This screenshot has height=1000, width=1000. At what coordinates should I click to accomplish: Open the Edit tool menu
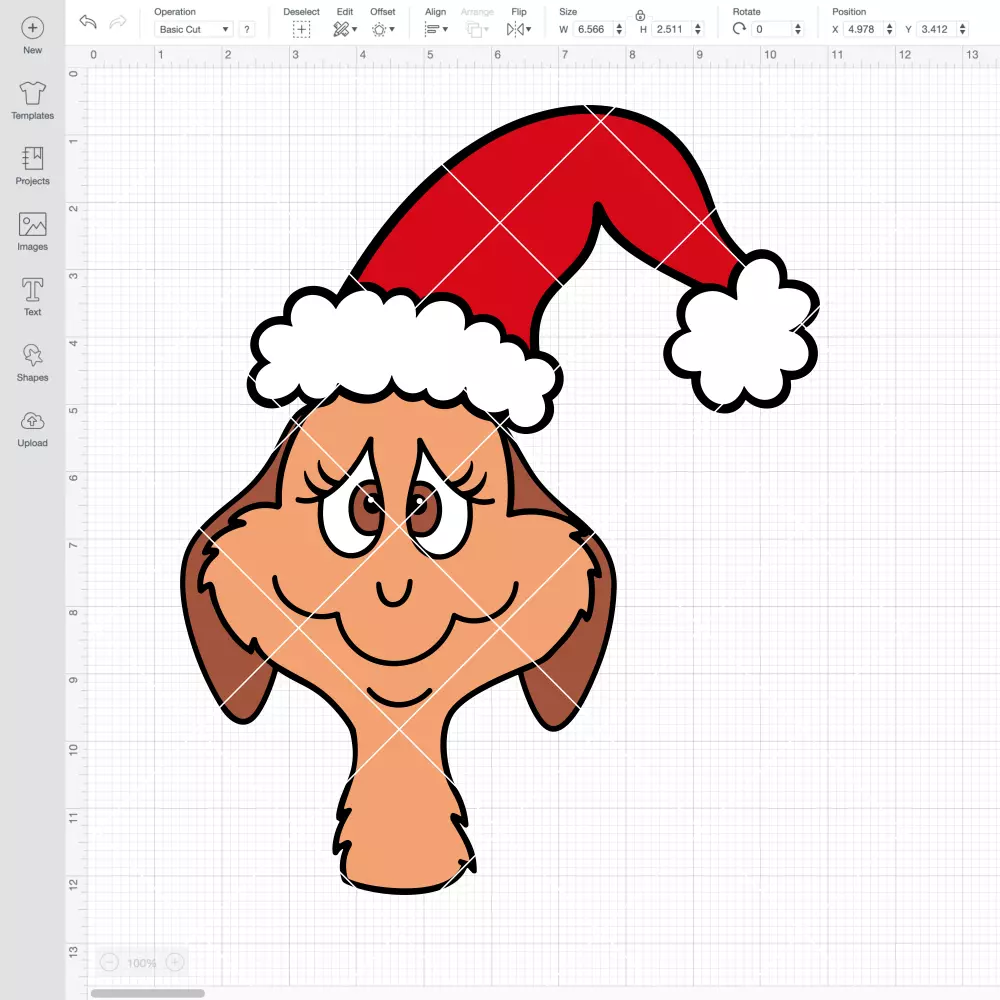tap(345, 29)
